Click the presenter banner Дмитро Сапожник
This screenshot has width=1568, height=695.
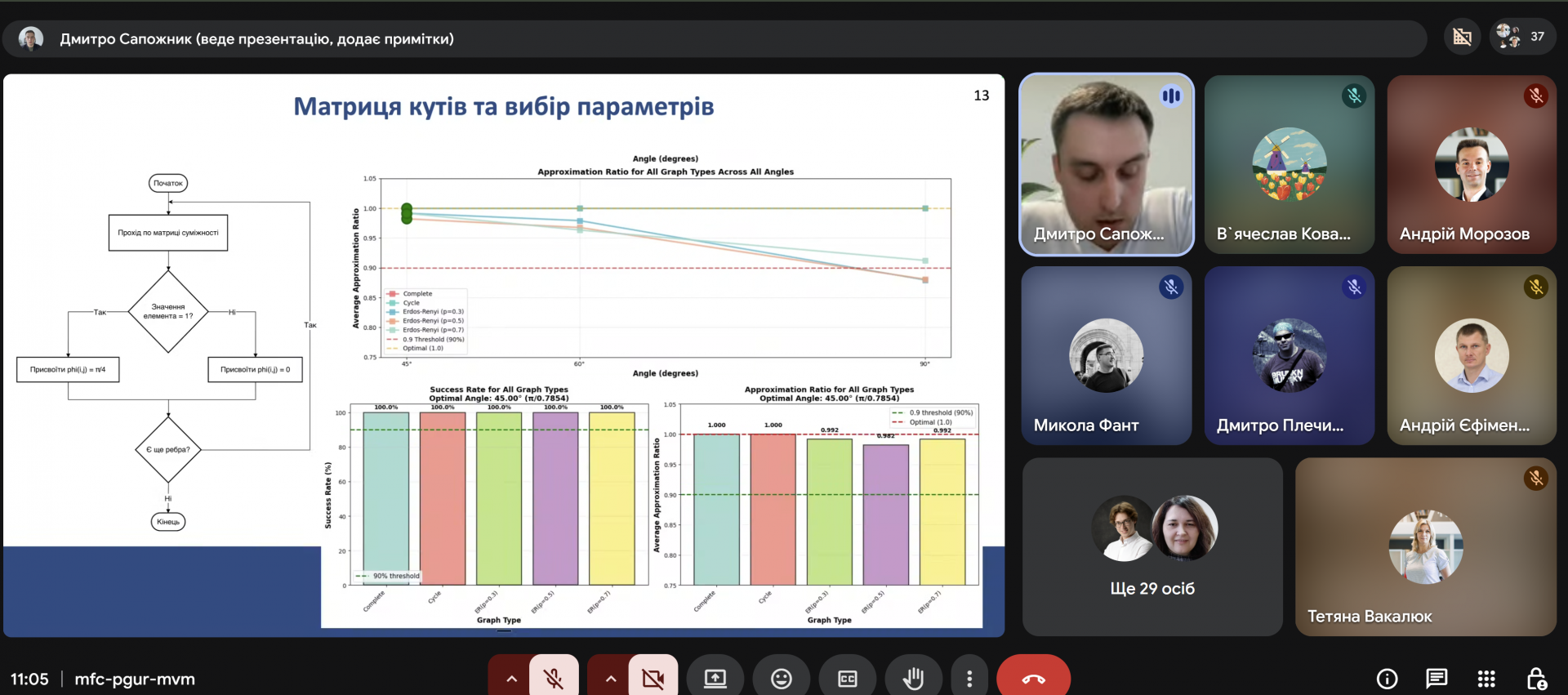point(256,39)
